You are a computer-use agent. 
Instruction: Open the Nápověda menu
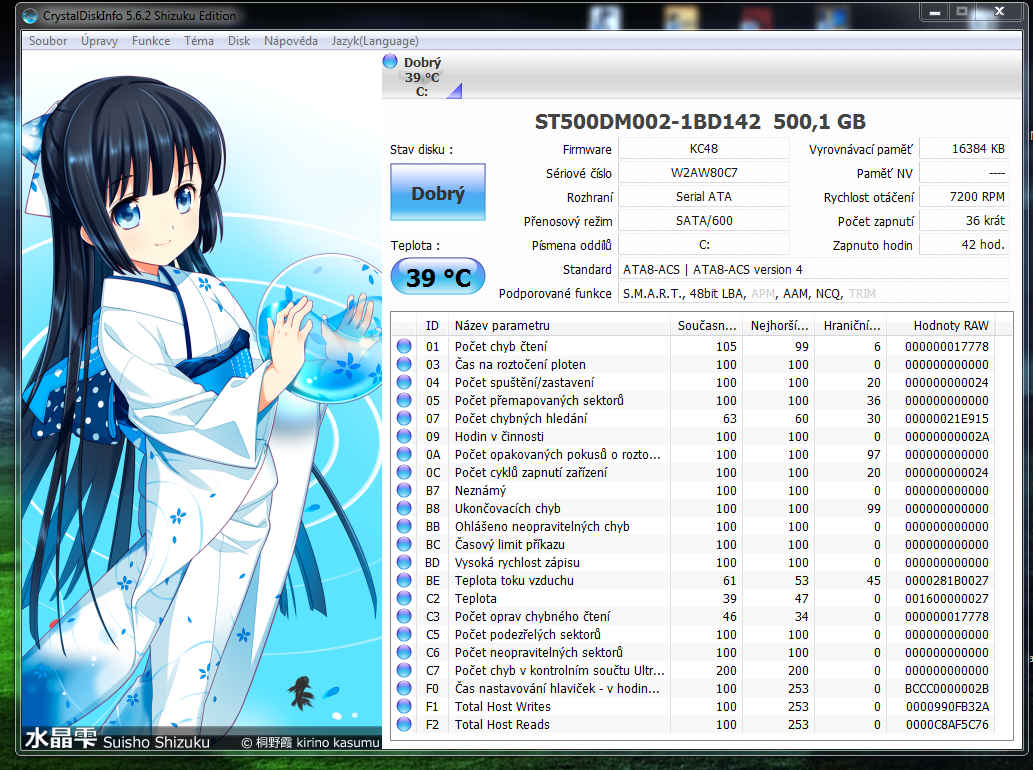pos(291,41)
